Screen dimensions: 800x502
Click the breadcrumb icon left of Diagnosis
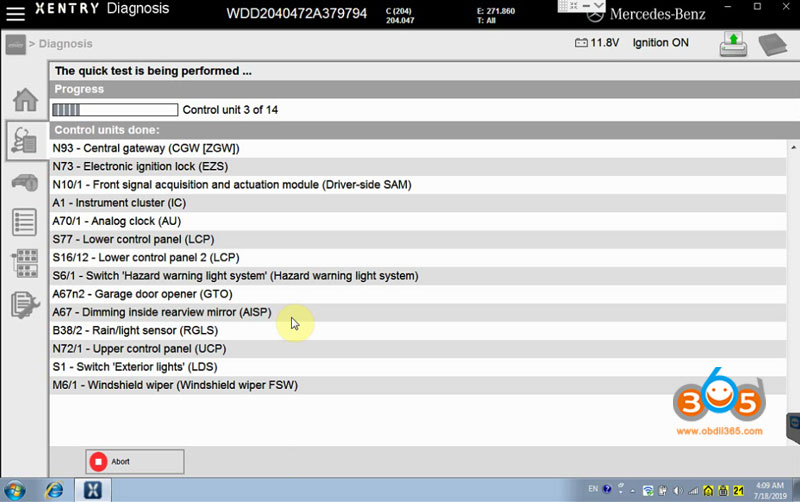click(x=15, y=44)
